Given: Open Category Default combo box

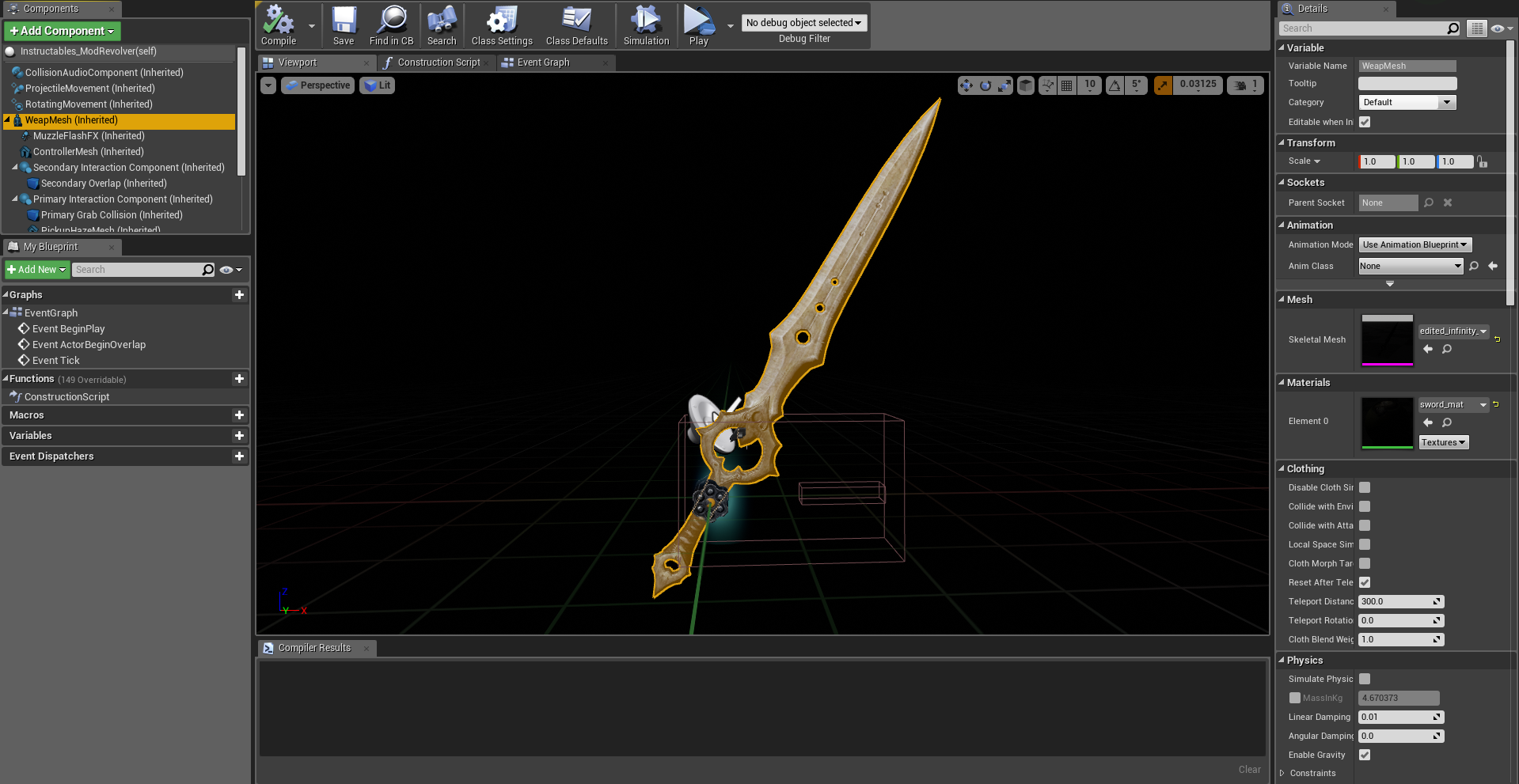Looking at the screenshot, I should pyautogui.click(x=1407, y=102).
